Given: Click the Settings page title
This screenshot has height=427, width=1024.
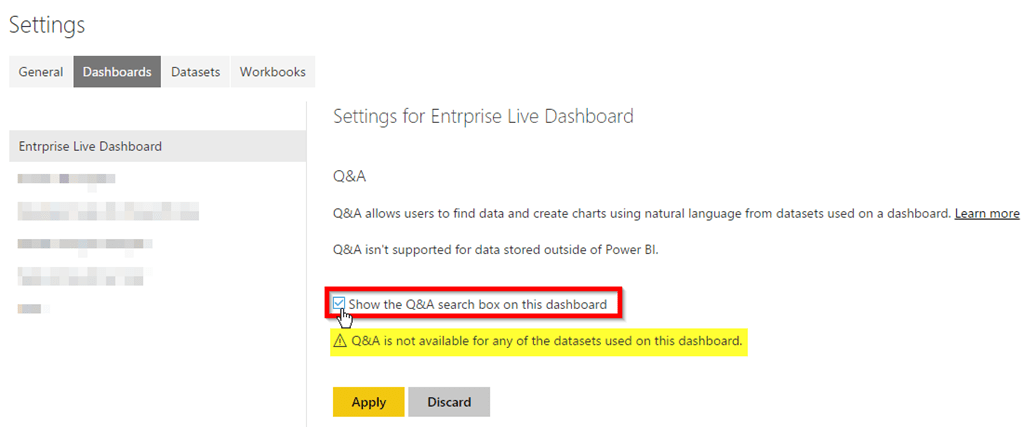Looking at the screenshot, I should click(47, 25).
